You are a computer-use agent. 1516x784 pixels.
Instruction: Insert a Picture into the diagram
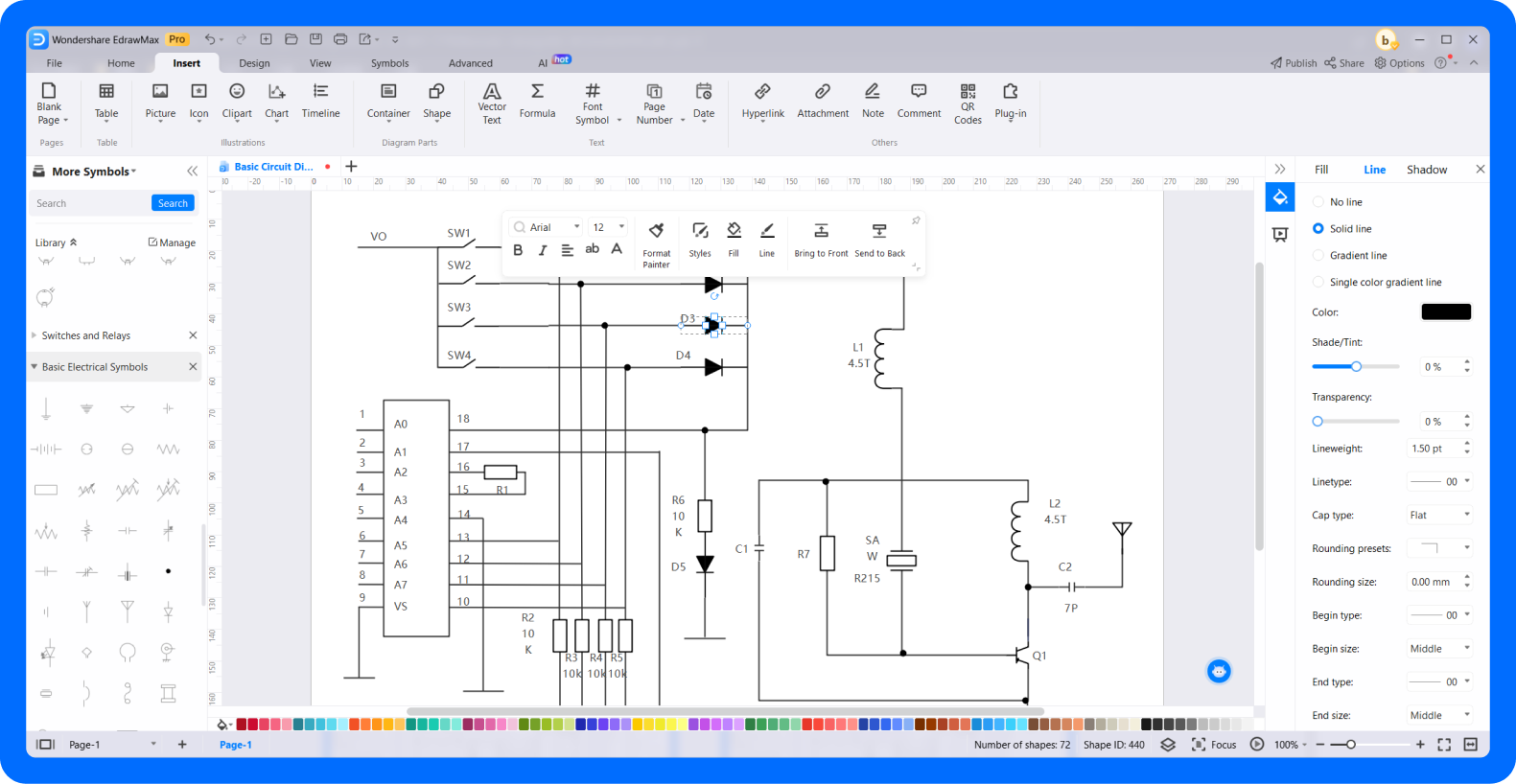point(160,101)
